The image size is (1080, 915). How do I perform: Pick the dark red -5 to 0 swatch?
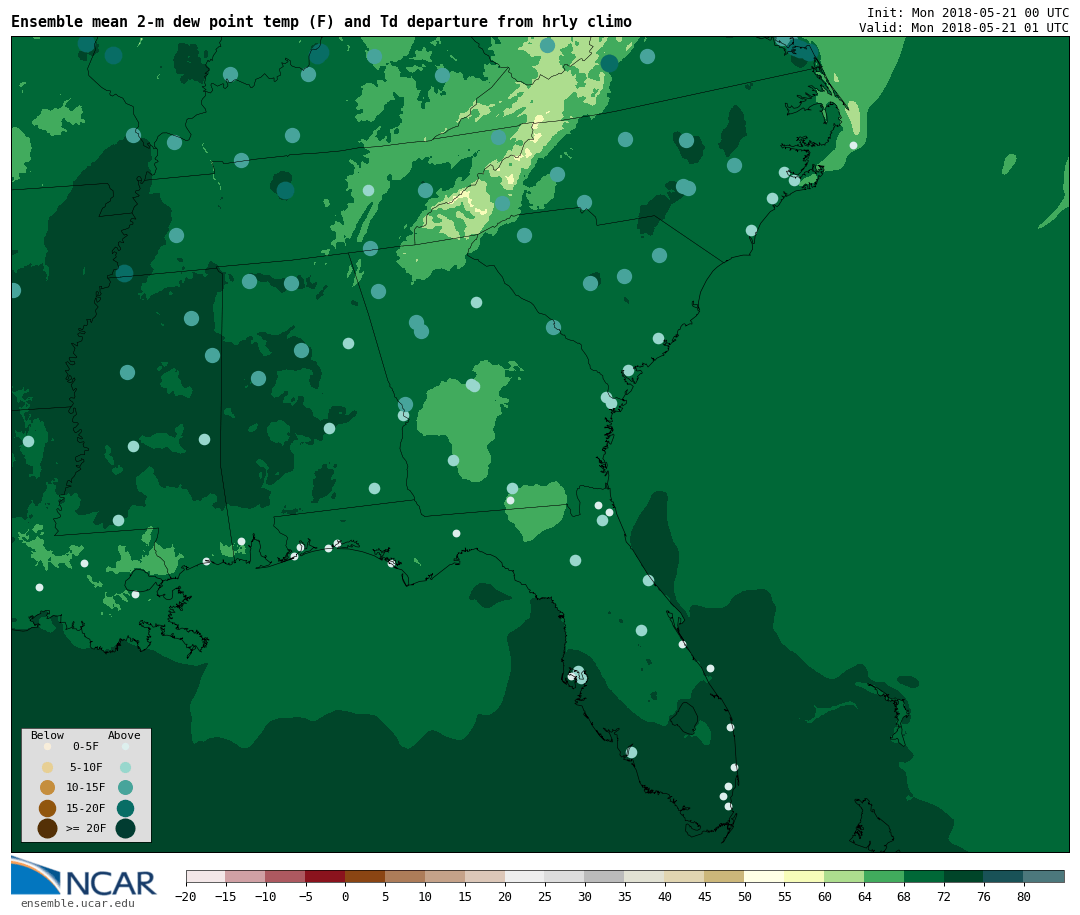pyautogui.click(x=325, y=876)
